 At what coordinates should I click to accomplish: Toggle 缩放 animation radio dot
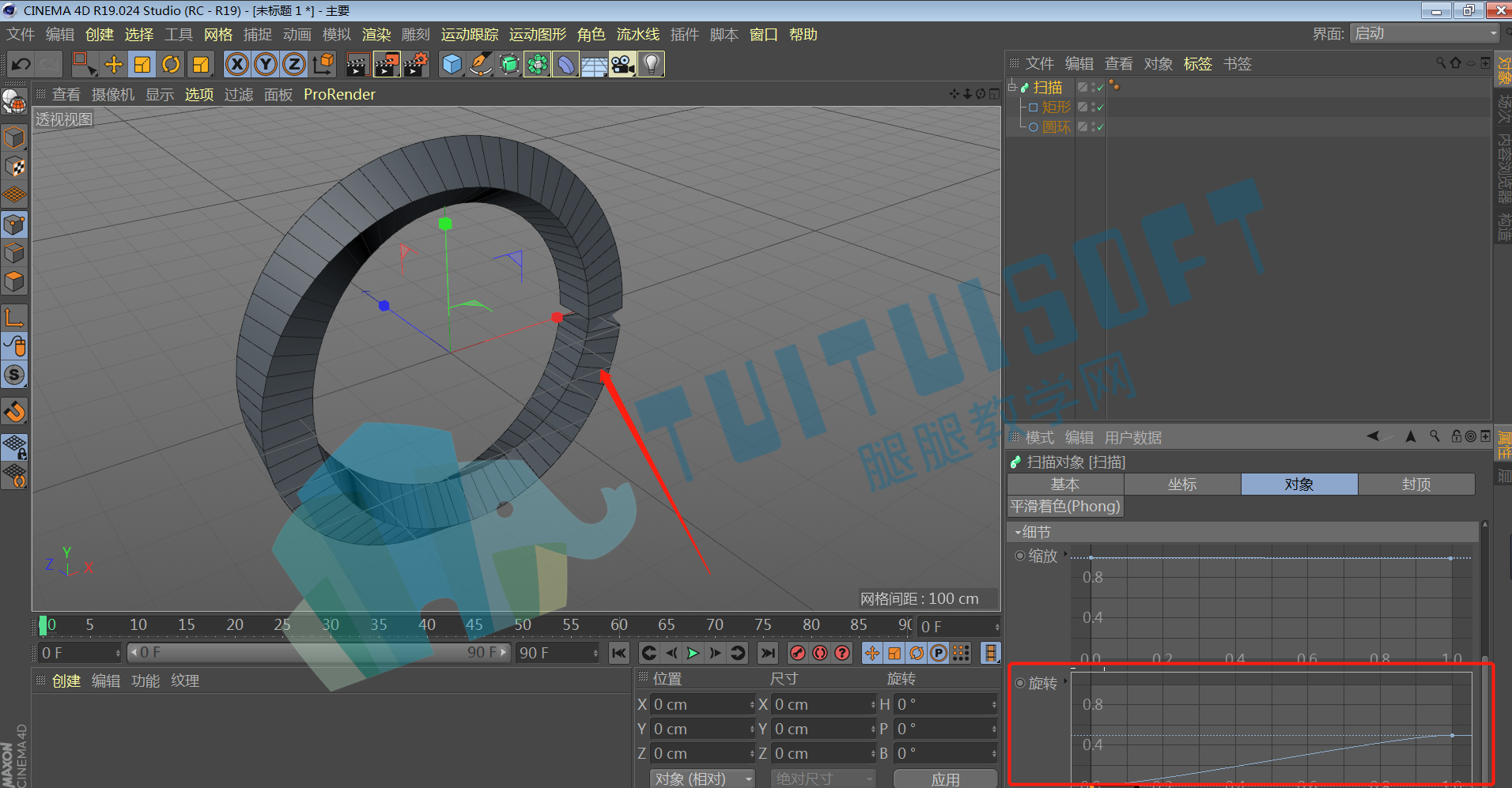coord(1020,556)
